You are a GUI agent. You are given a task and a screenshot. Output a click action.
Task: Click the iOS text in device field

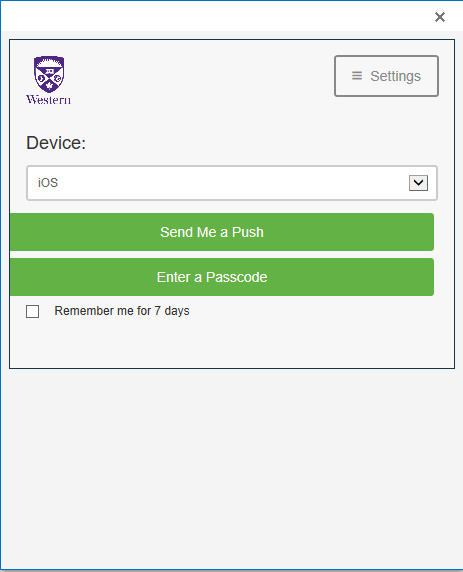[x=48, y=183]
